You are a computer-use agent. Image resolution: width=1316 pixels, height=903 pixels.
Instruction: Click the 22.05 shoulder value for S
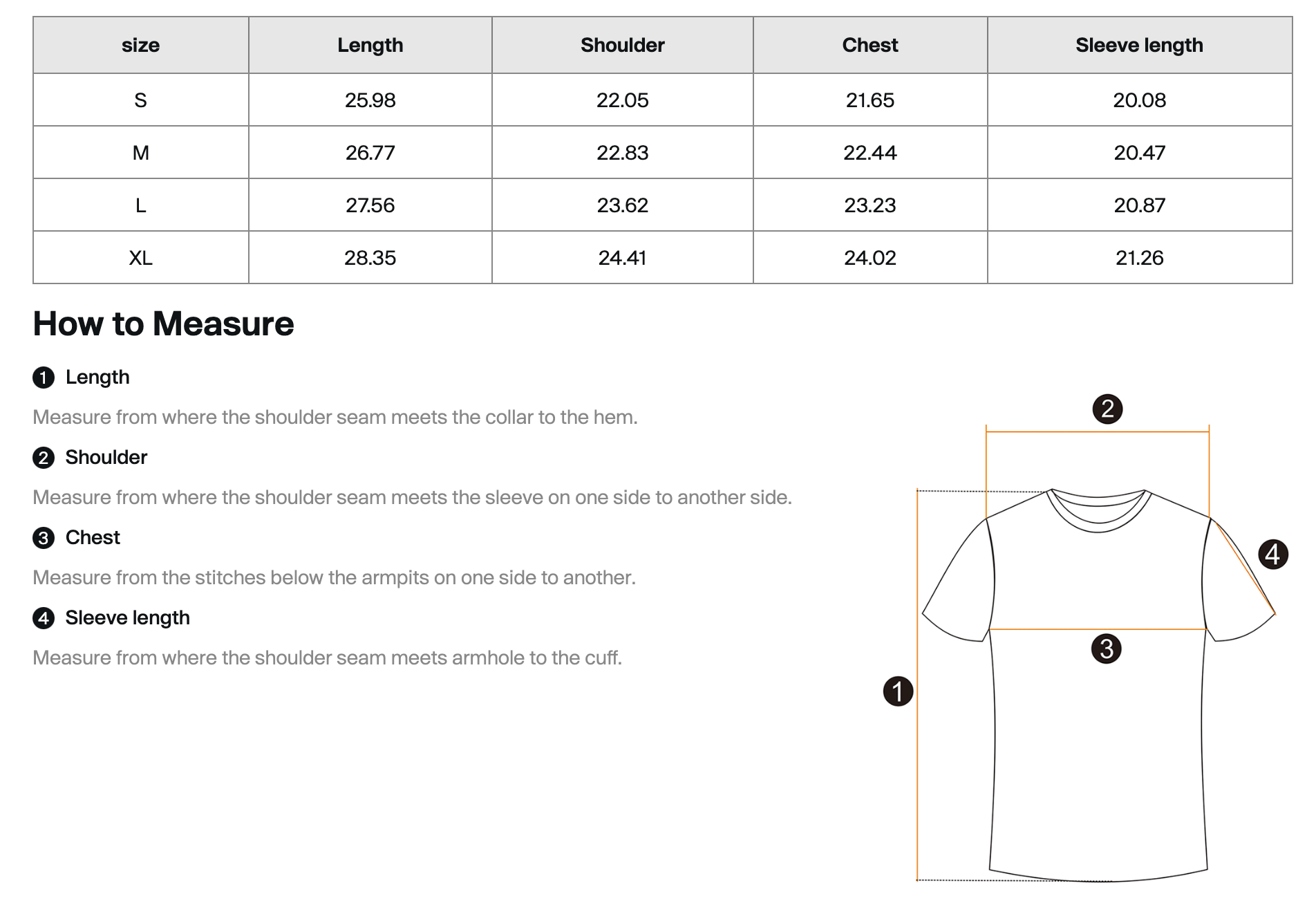click(x=623, y=100)
